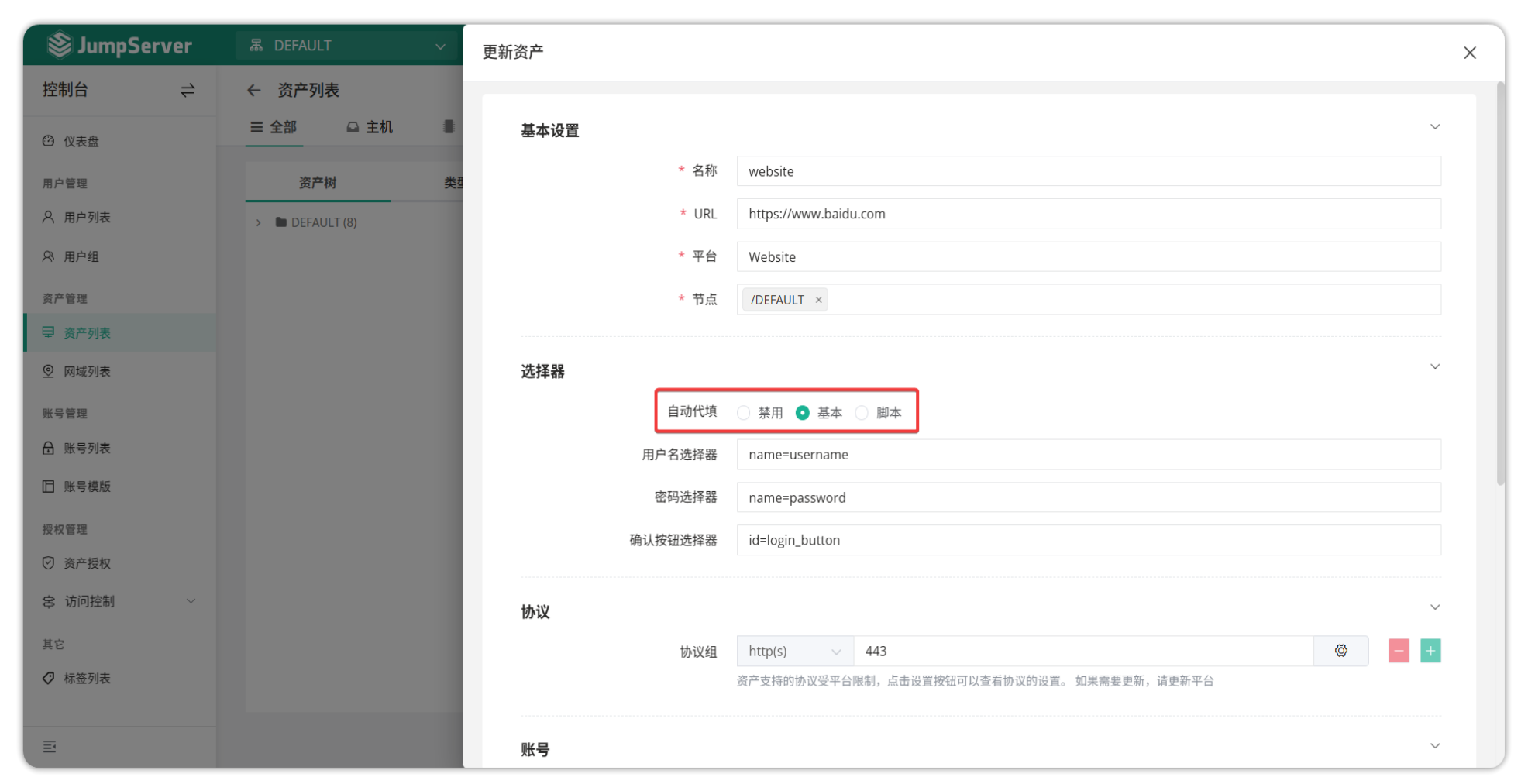Viewport: 1528px width, 784px height.
Task: Close the 更新资产 drawer
Action: pyautogui.click(x=1470, y=53)
